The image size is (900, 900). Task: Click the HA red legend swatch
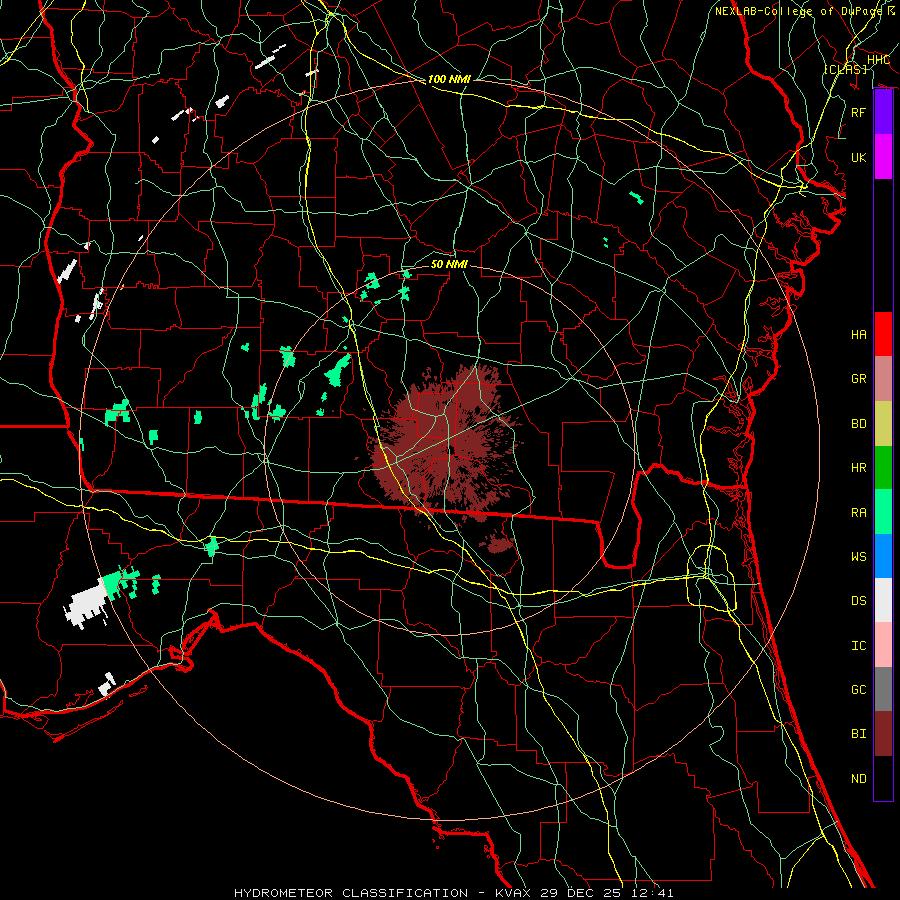pyautogui.click(x=883, y=334)
